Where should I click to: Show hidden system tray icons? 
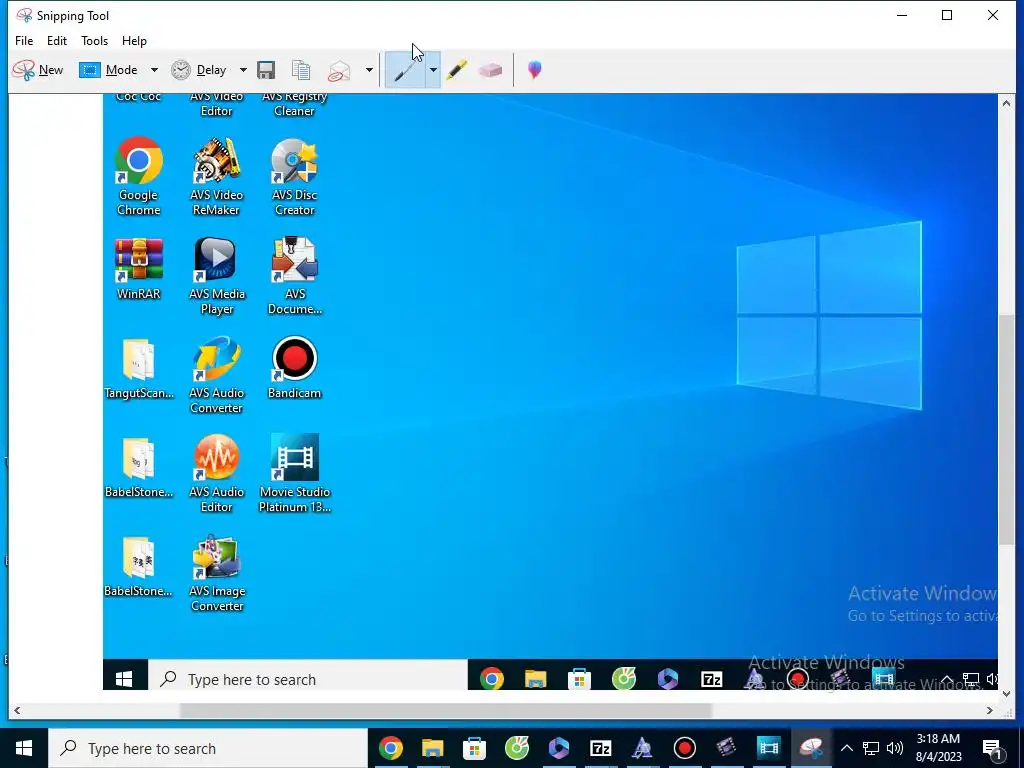[x=846, y=748]
